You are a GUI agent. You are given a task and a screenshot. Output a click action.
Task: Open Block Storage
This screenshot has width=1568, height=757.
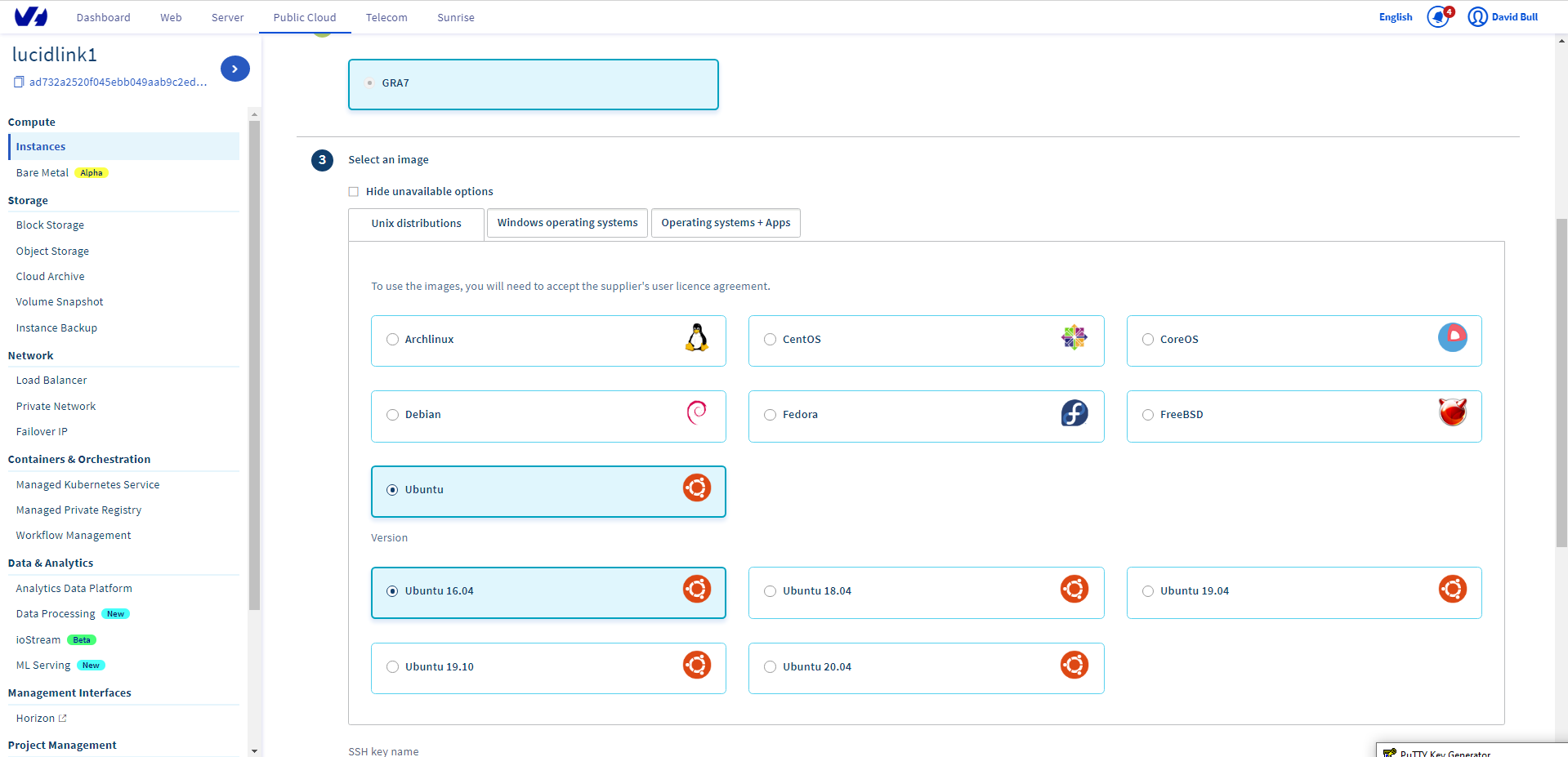(x=50, y=225)
